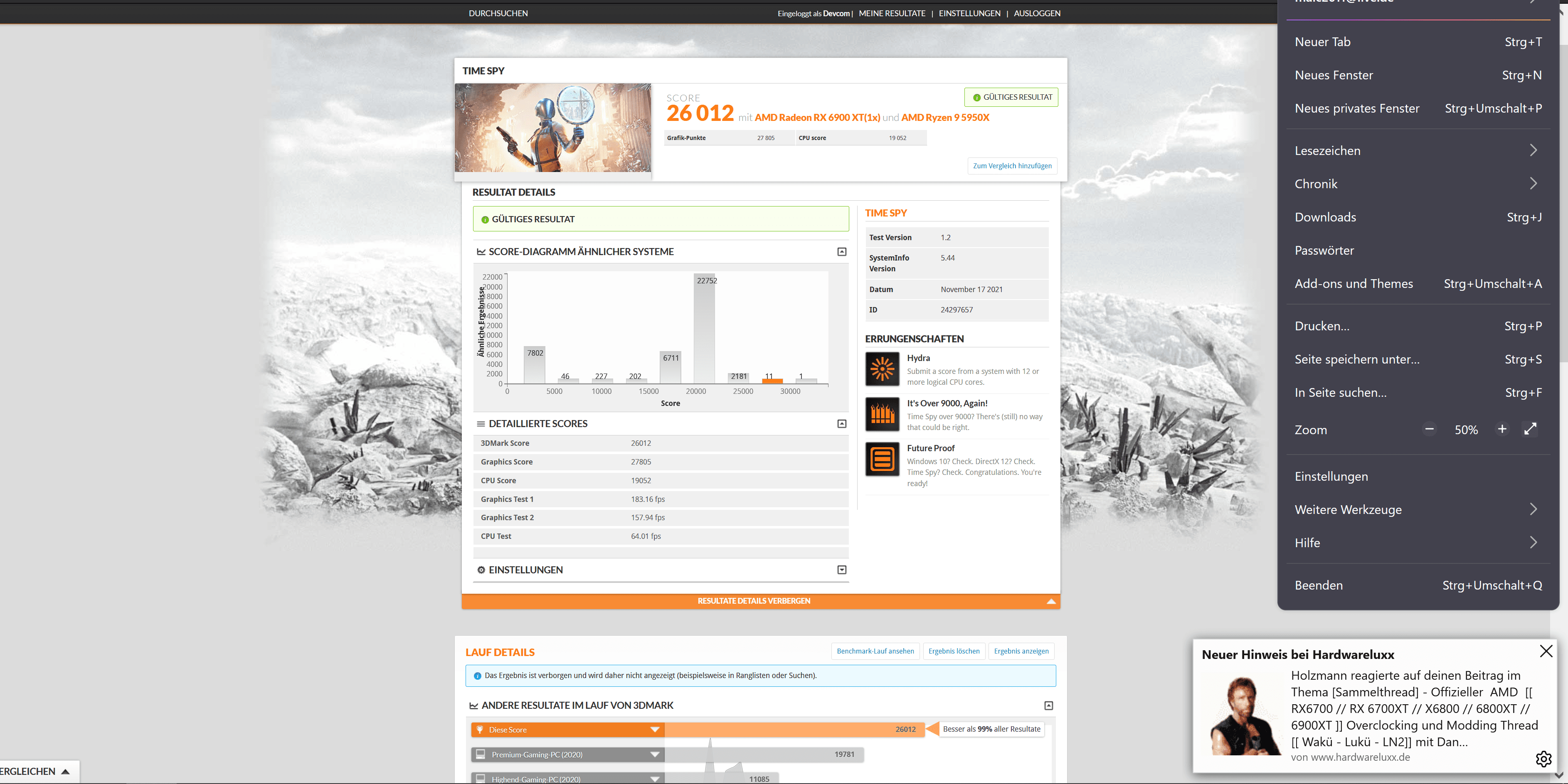This screenshot has height=784, width=1568.
Task: Click the orange highlighted histogram bar labeled 11
Action: 772,381
